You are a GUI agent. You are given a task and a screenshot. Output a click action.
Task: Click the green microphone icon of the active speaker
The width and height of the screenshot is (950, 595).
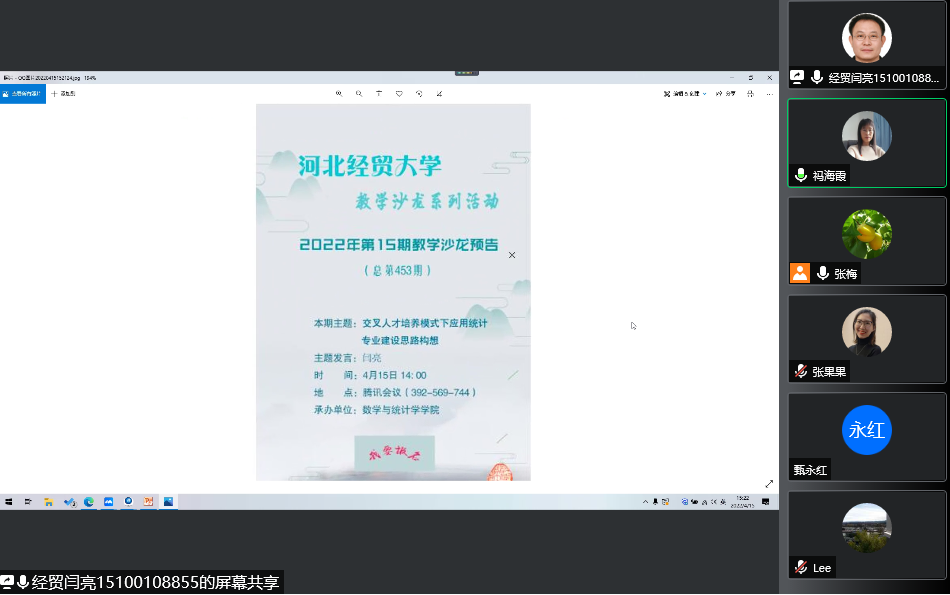tap(800, 175)
